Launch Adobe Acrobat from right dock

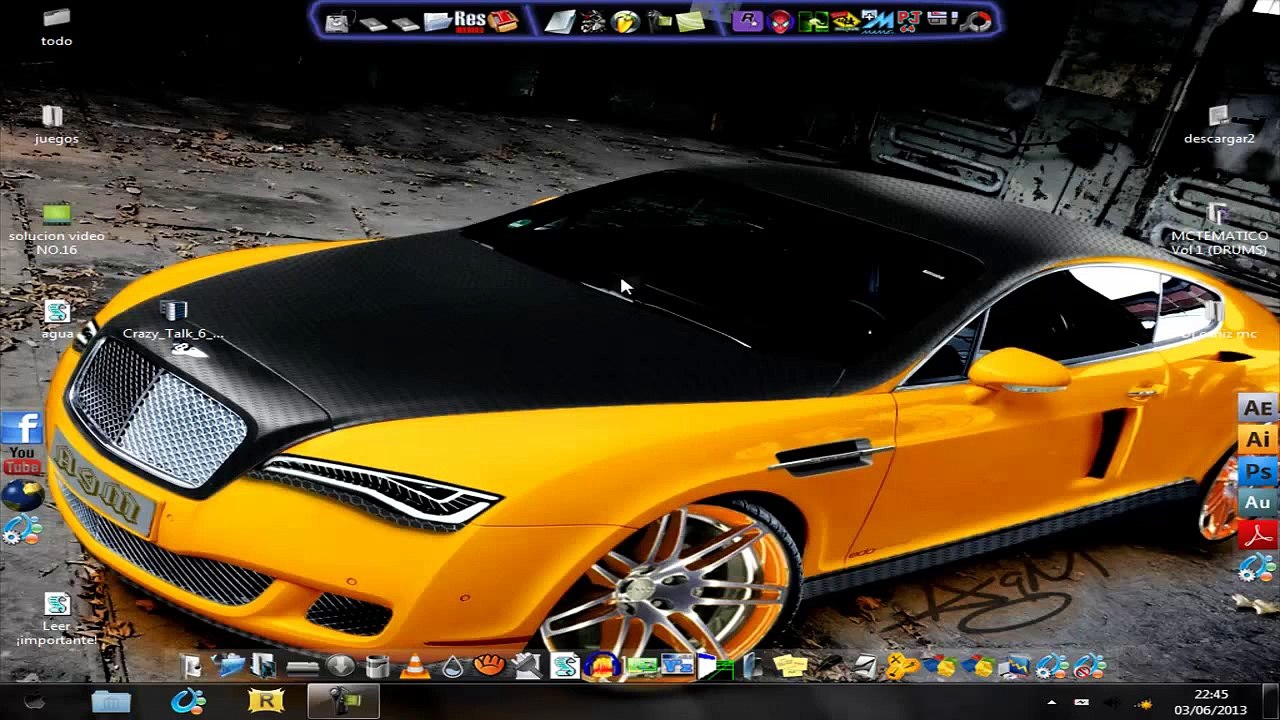[1257, 535]
